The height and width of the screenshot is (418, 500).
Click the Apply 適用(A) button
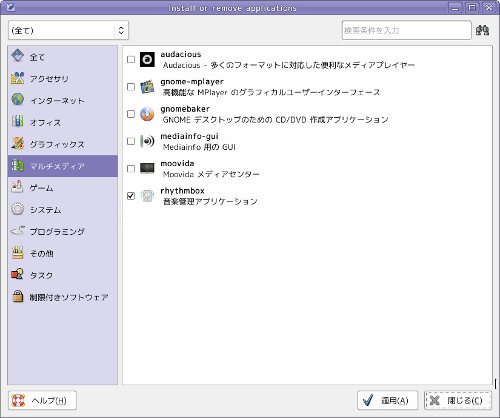387,400
